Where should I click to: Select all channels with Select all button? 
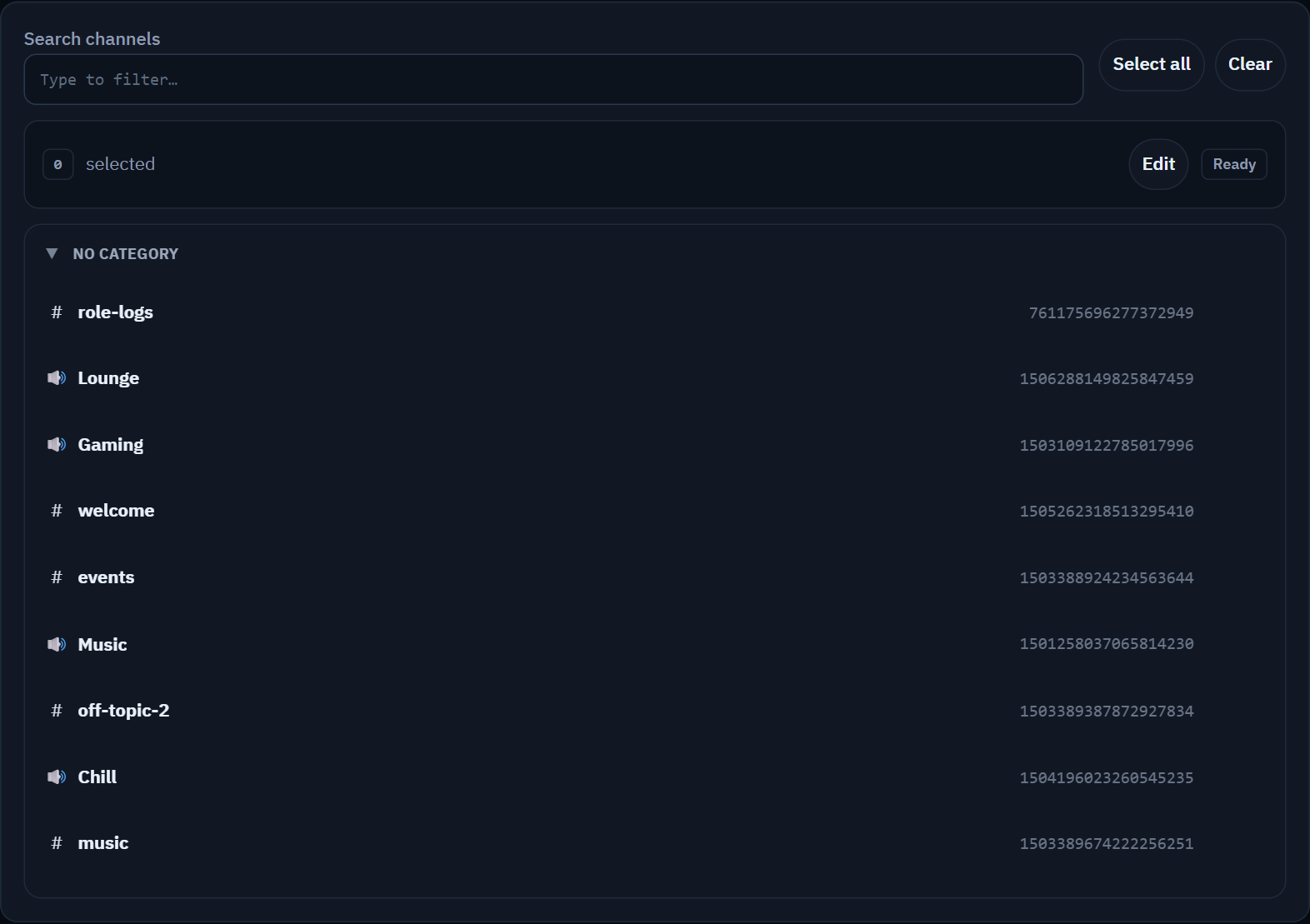pos(1152,64)
